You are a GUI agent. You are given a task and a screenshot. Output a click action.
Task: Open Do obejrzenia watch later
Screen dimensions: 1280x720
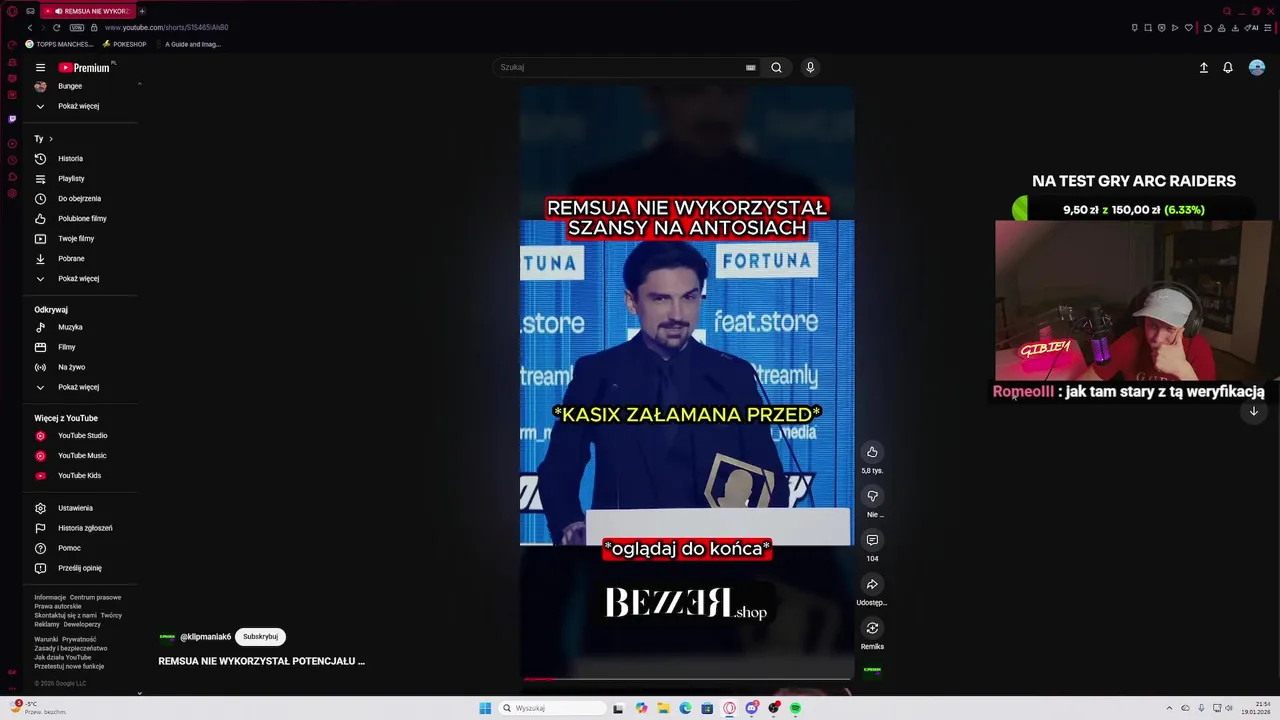[x=80, y=199]
